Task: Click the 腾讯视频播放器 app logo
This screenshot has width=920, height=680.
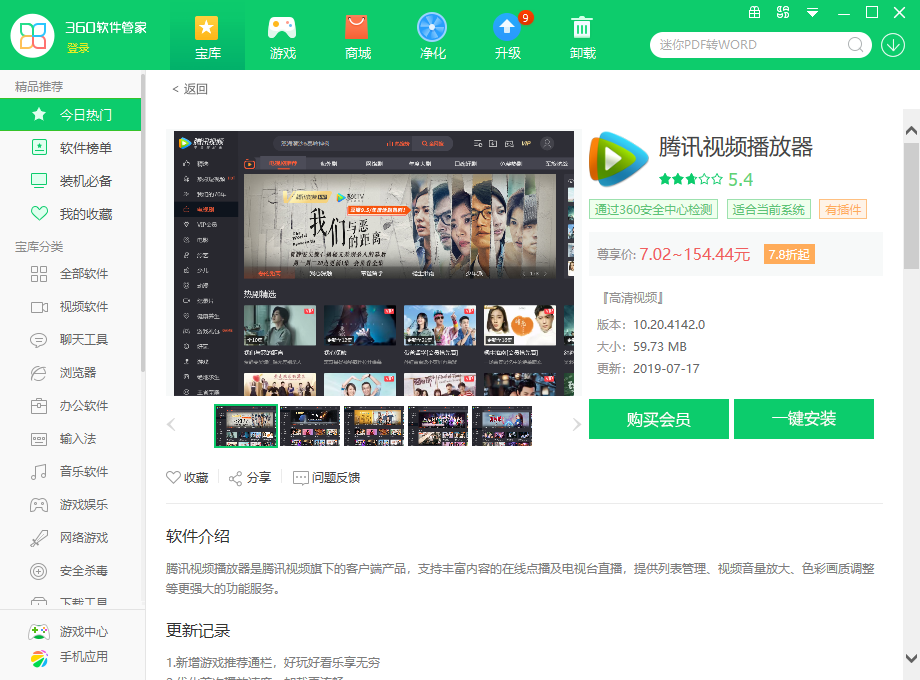Action: [618, 158]
